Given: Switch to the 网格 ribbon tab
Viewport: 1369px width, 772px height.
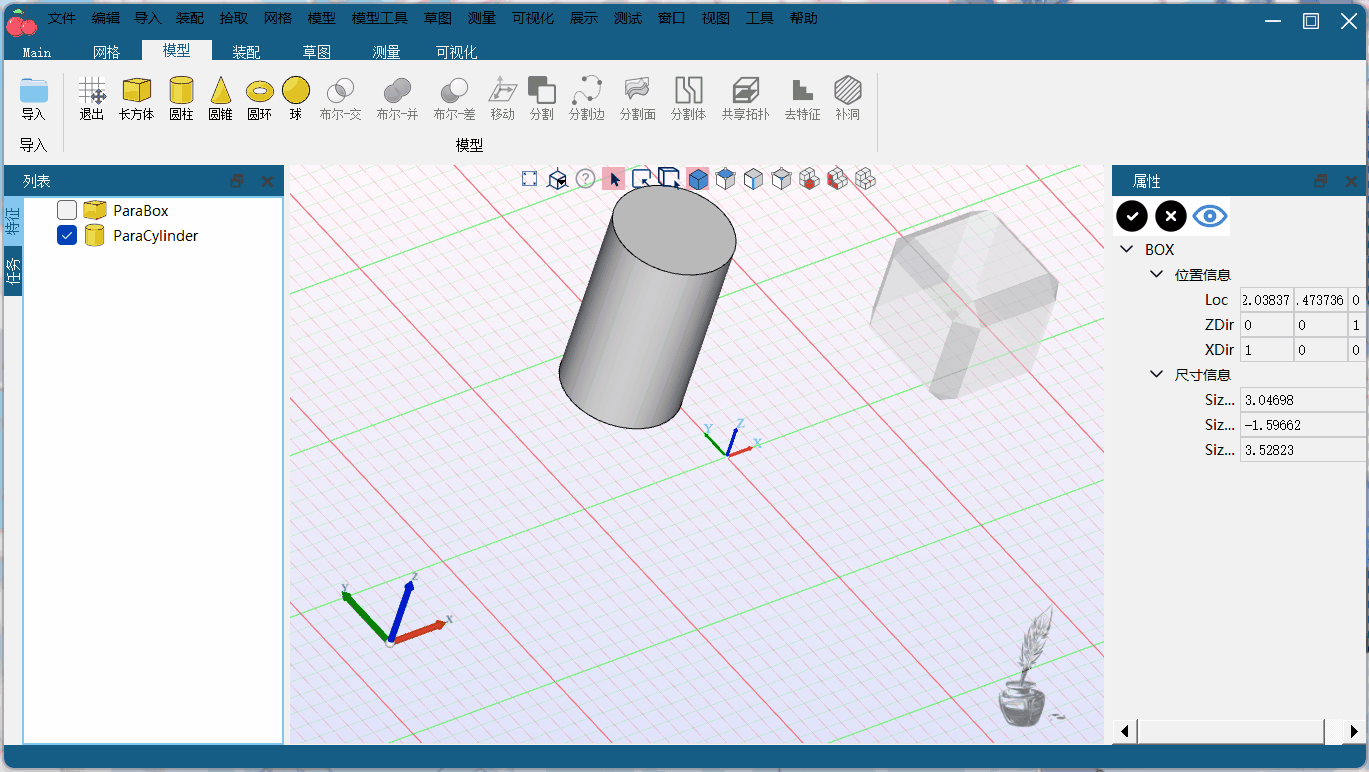Looking at the screenshot, I should click(x=106, y=52).
